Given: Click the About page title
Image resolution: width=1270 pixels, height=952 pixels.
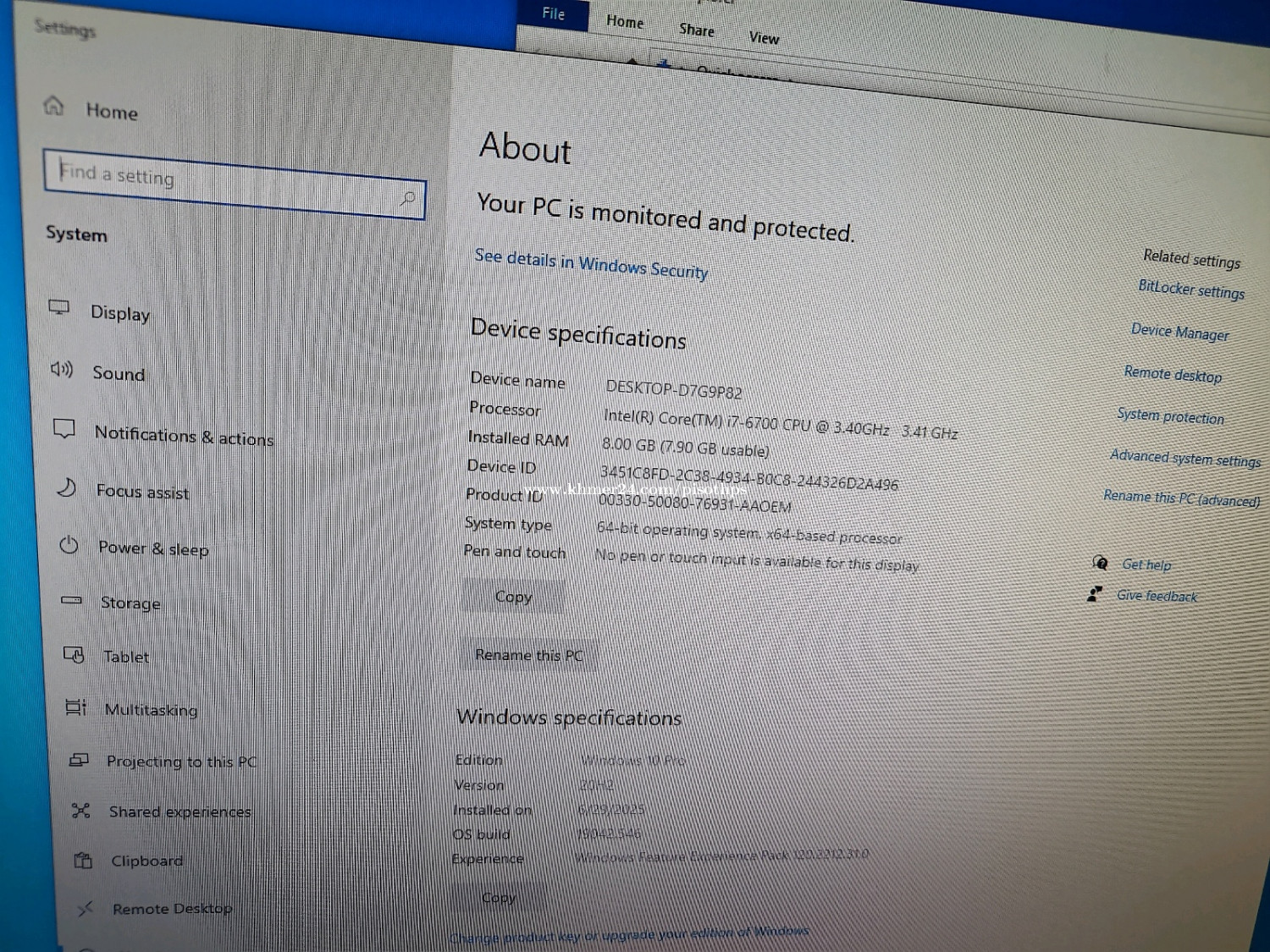Looking at the screenshot, I should [x=526, y=148].
